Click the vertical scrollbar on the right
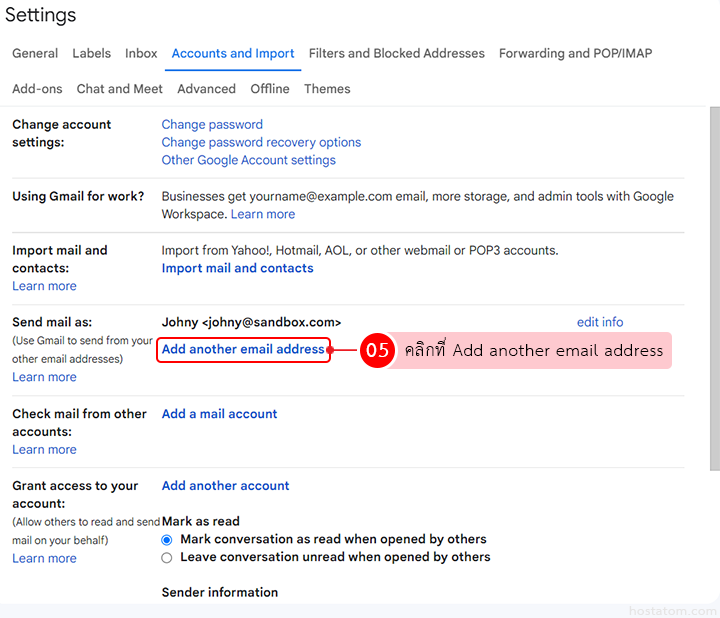This screenshot has width=720, height=618. (713, 290)
